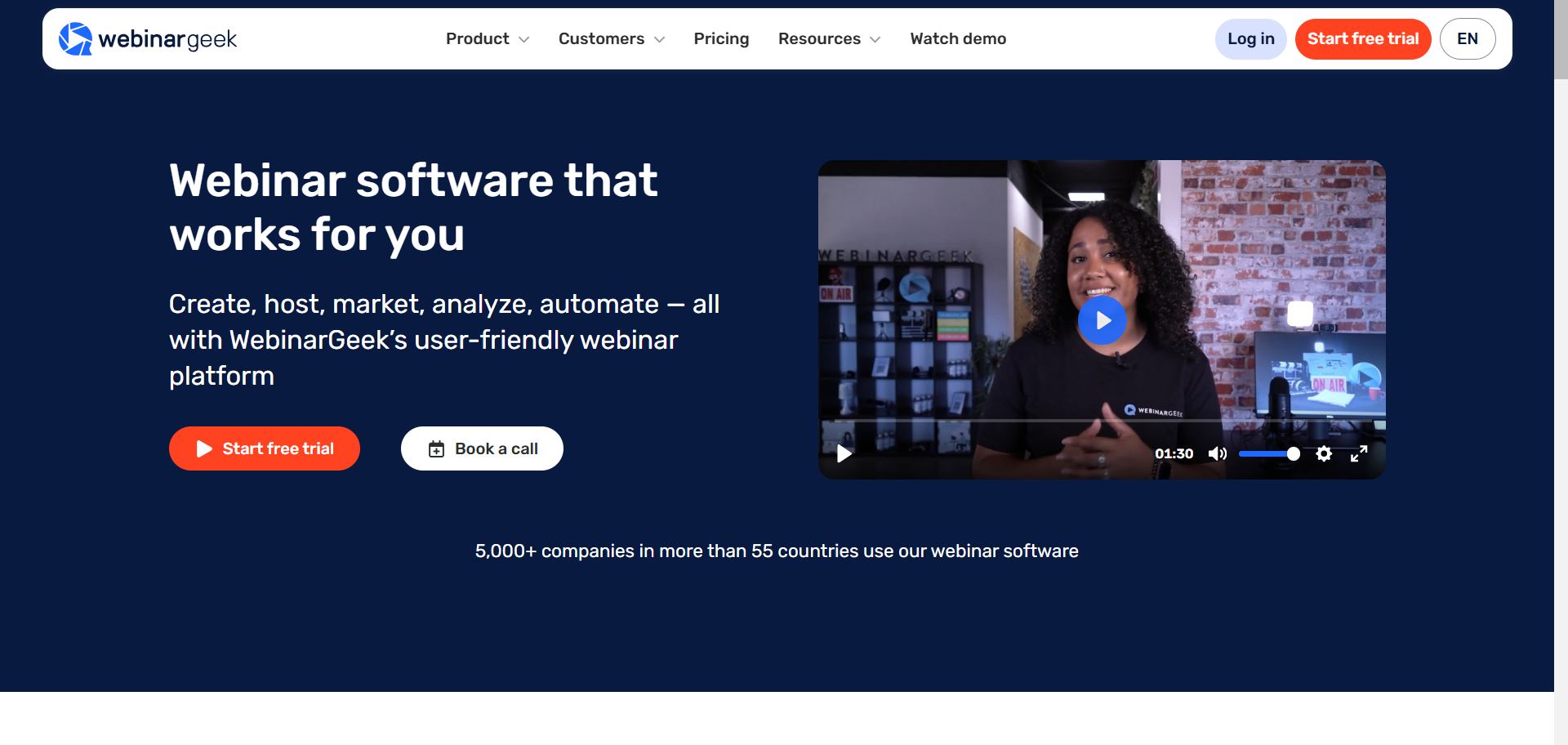Open the Watch demo link
1568x745 pixels.
[x=958, y=39]
